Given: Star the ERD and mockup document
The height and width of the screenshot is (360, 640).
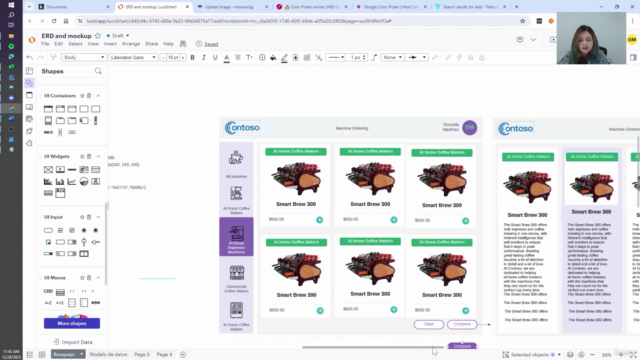Looking at the screenshot, I should tap(98, 36).
